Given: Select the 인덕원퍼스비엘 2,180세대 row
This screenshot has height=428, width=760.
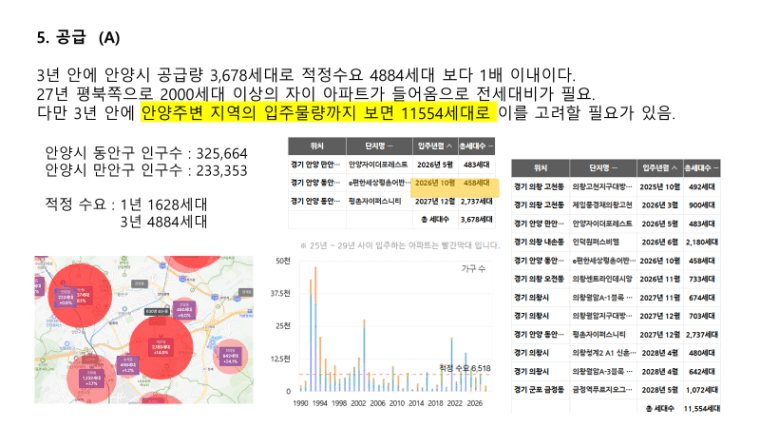Looking at the screenshot, I should click(616, 242).
